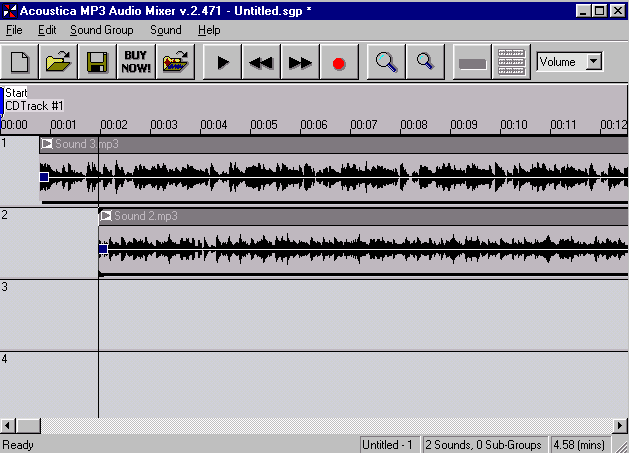Open the Volume dropdown arrow
Image resolution: width=629 pixels, height=453 pixels.
[594, 62]
